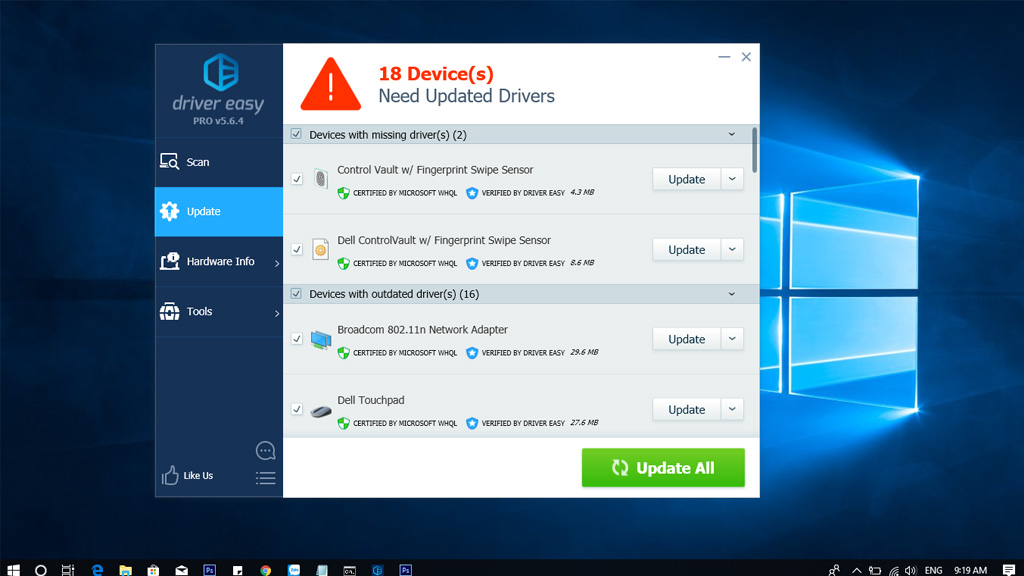Viewport: 1024px width, 576px height.
Task: Open Command Prompt from the taskbar
Action: pyautogui.click(x=349, y=570)
